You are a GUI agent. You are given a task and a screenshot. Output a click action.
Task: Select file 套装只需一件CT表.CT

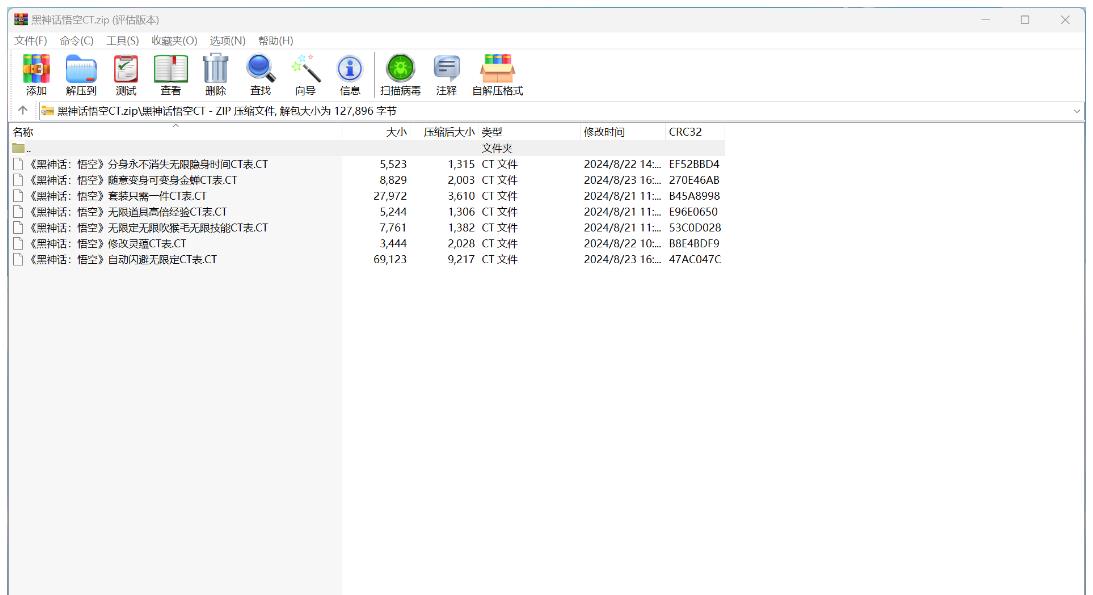pos(117,196)
